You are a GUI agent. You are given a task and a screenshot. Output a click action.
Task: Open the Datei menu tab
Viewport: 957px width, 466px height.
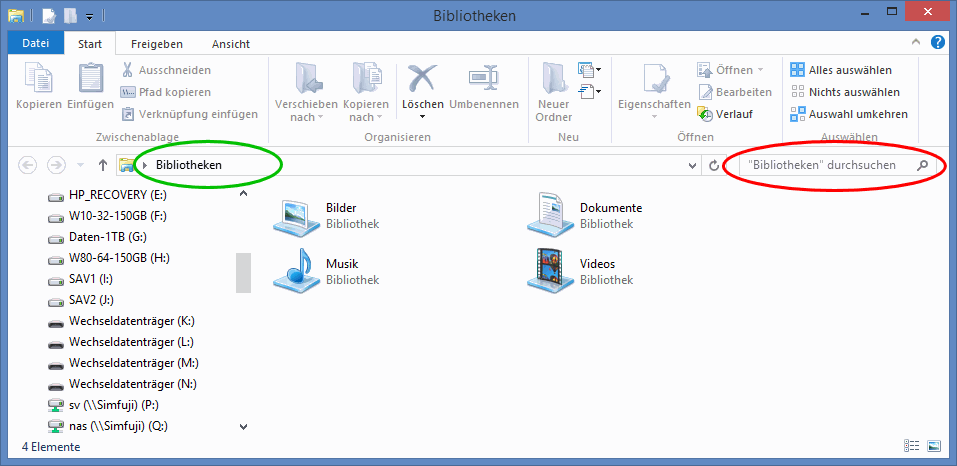(x=35, y=44)
